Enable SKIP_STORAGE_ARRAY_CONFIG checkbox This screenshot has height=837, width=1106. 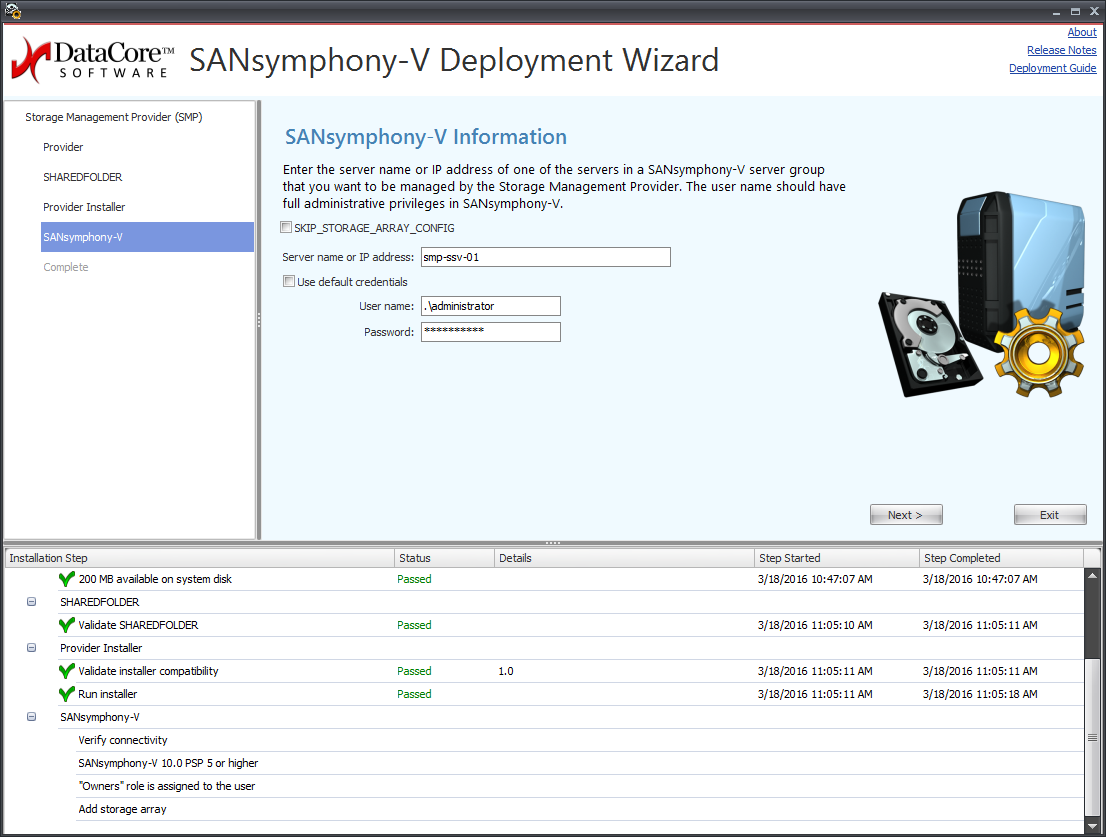pos(288,228)
